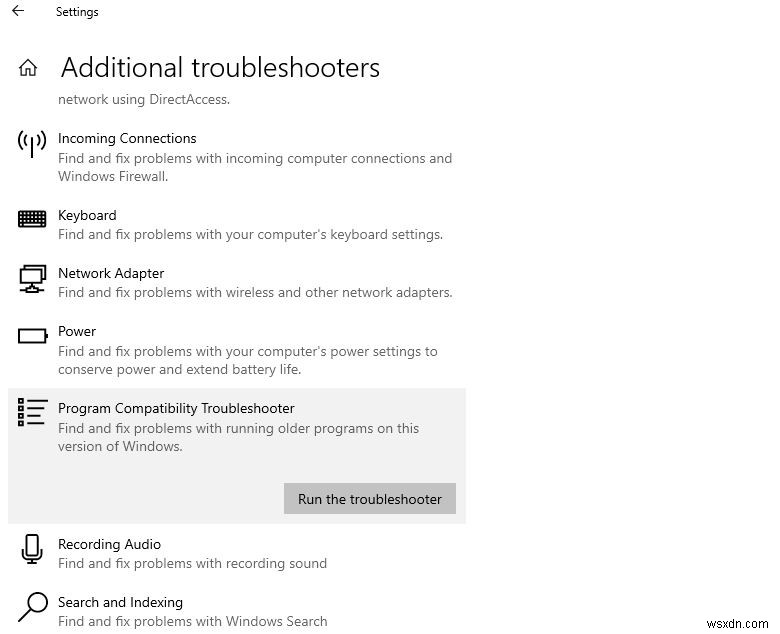Expand the Incoming Connections troubleshooter
Viewport: 780px width, 634px height.
[x=127, y=139]
